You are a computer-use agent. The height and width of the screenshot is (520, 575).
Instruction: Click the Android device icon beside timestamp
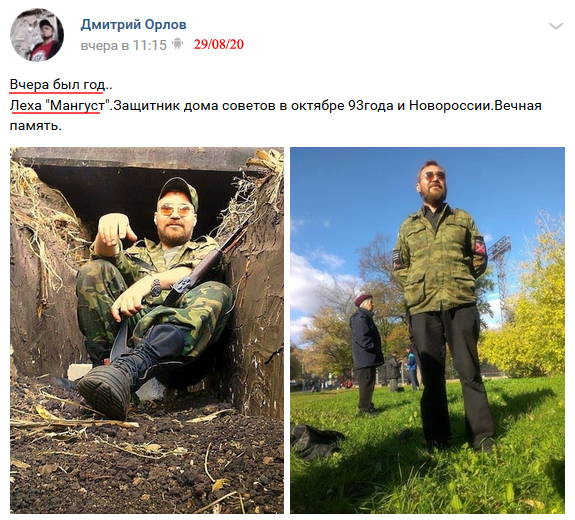click(177, 44)
